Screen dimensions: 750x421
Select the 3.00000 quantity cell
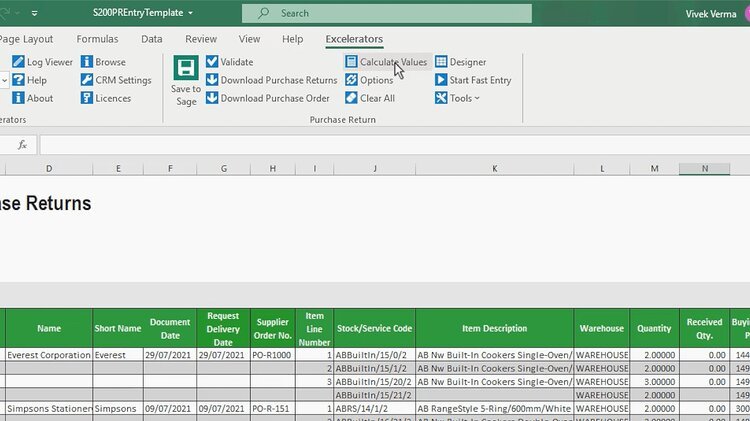654,382
